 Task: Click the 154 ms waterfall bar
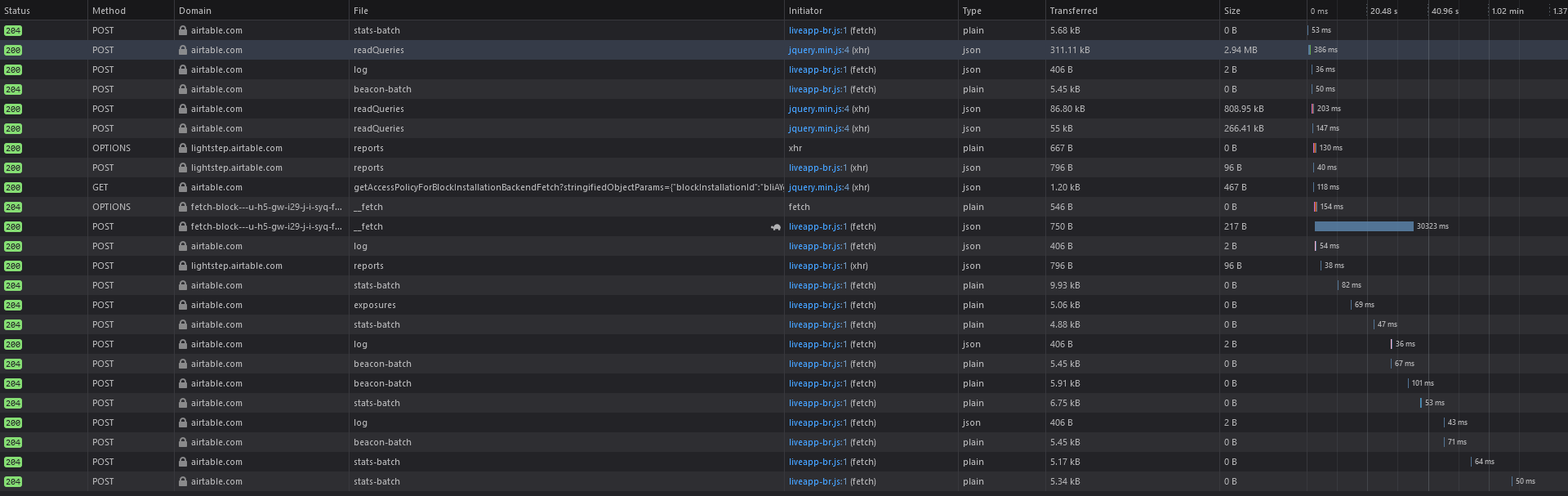click(1316, 207)
